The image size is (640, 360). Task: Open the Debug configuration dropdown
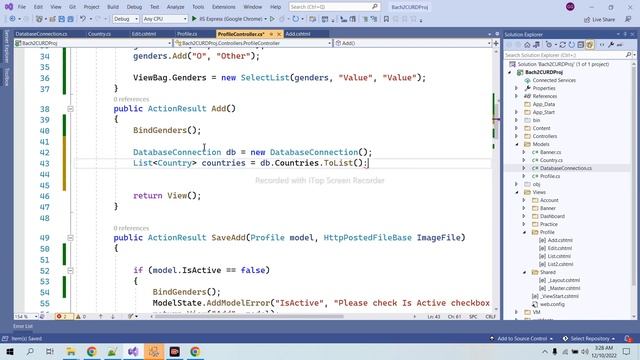(125, 19)
